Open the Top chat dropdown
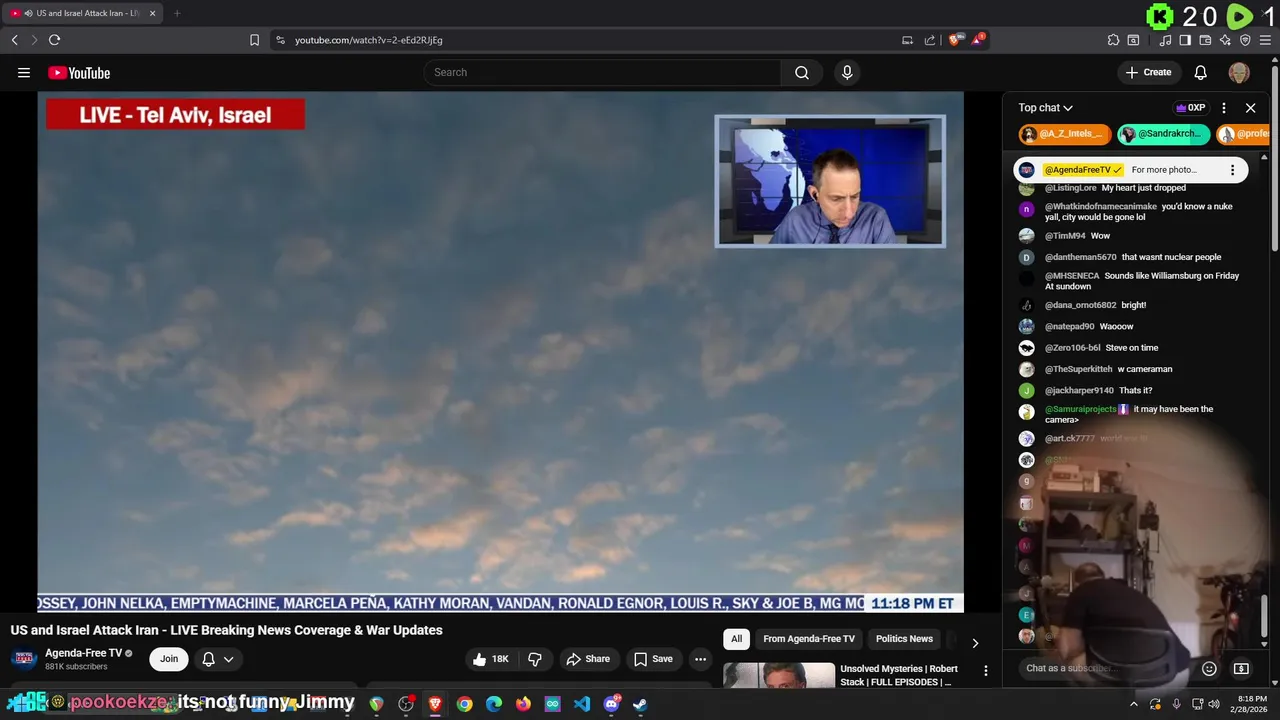1280x720 pixels. click(x=1046, y=108)
